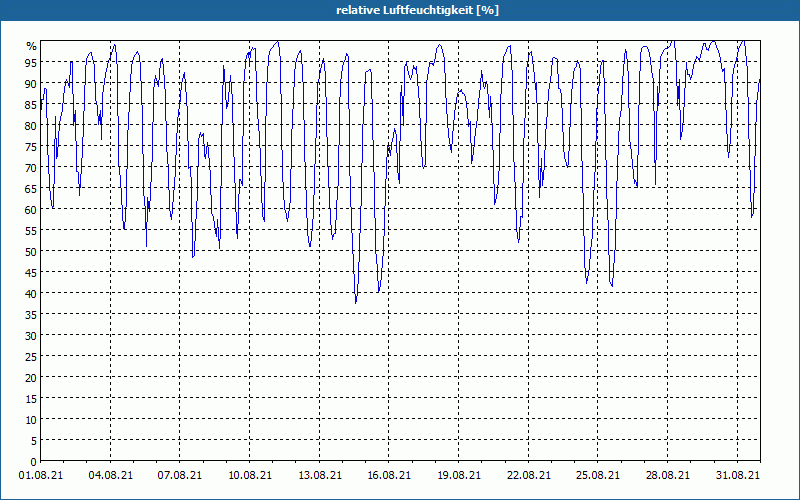The width and height of the screenshot is (800, 500).
Task: Click the date label 10.08.21
Action: [250, 475]
